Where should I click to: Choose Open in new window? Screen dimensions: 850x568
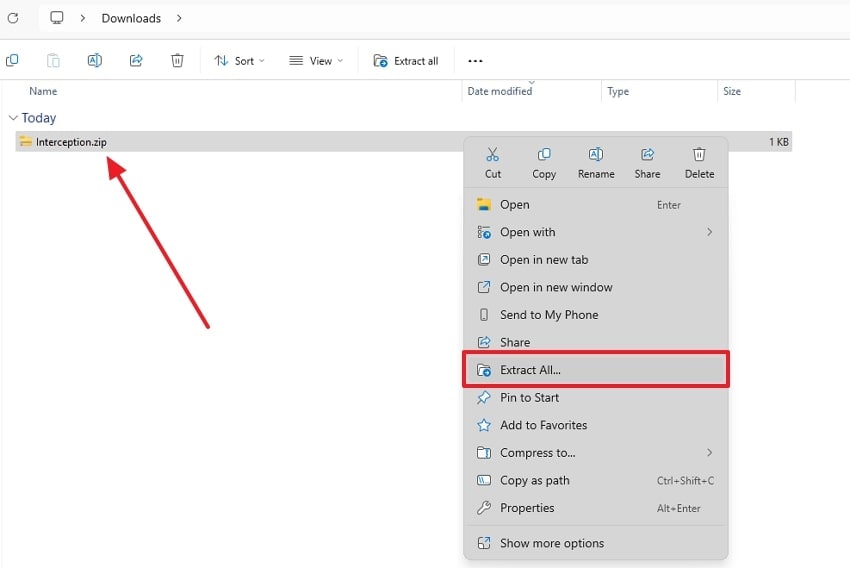click(595, 287)
